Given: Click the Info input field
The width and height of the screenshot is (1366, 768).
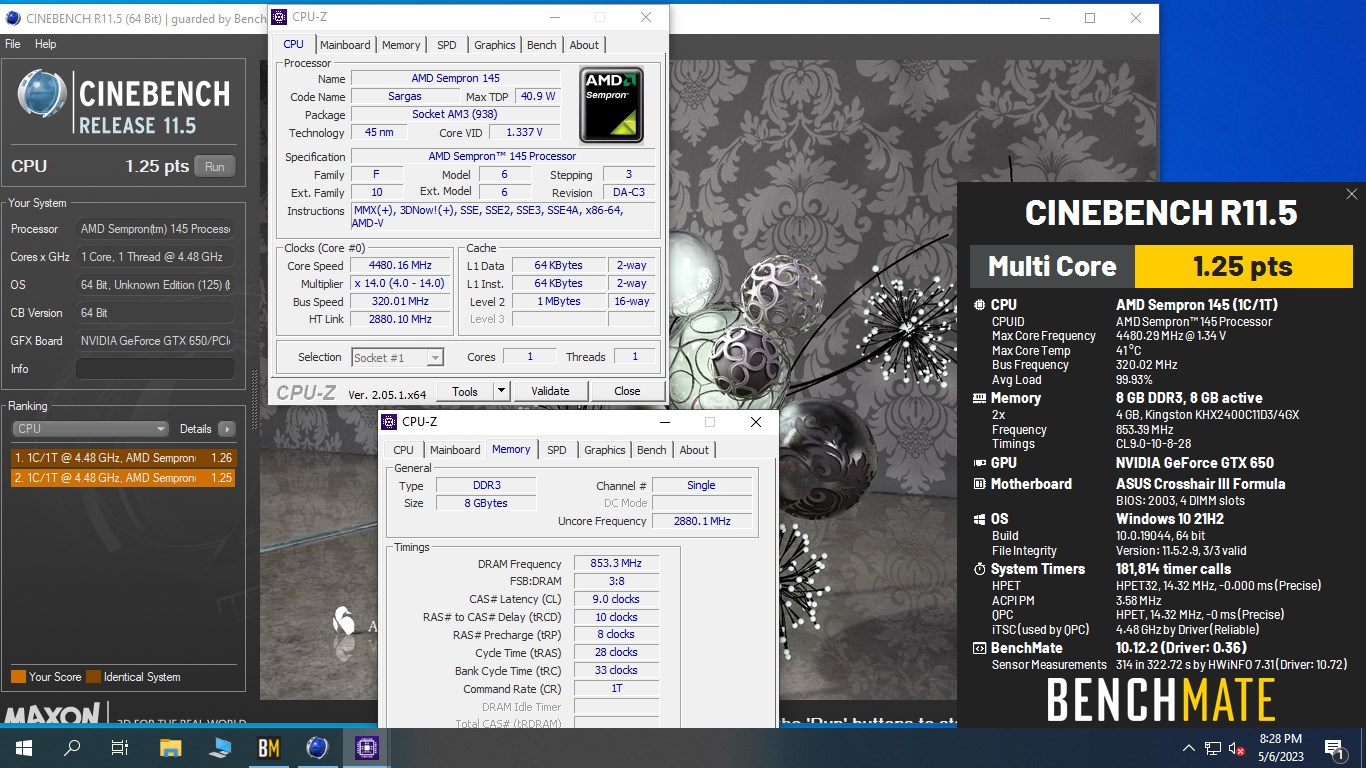Looking at the screenshot, I should (155, 369).
